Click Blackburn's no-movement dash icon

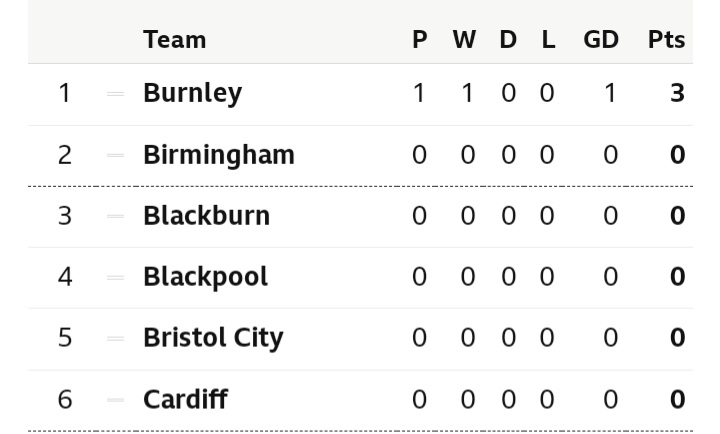click(x=115, y=217)
